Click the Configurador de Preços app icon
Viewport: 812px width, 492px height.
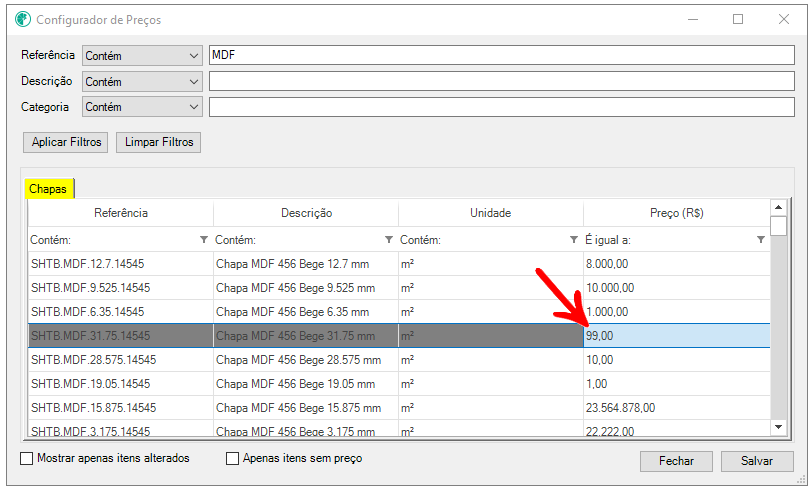pyautogui.click(x=23, y=20)
